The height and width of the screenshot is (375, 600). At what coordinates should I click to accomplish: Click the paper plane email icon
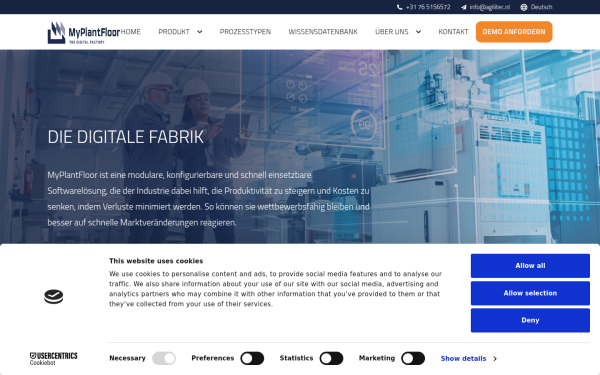(463, 7)
